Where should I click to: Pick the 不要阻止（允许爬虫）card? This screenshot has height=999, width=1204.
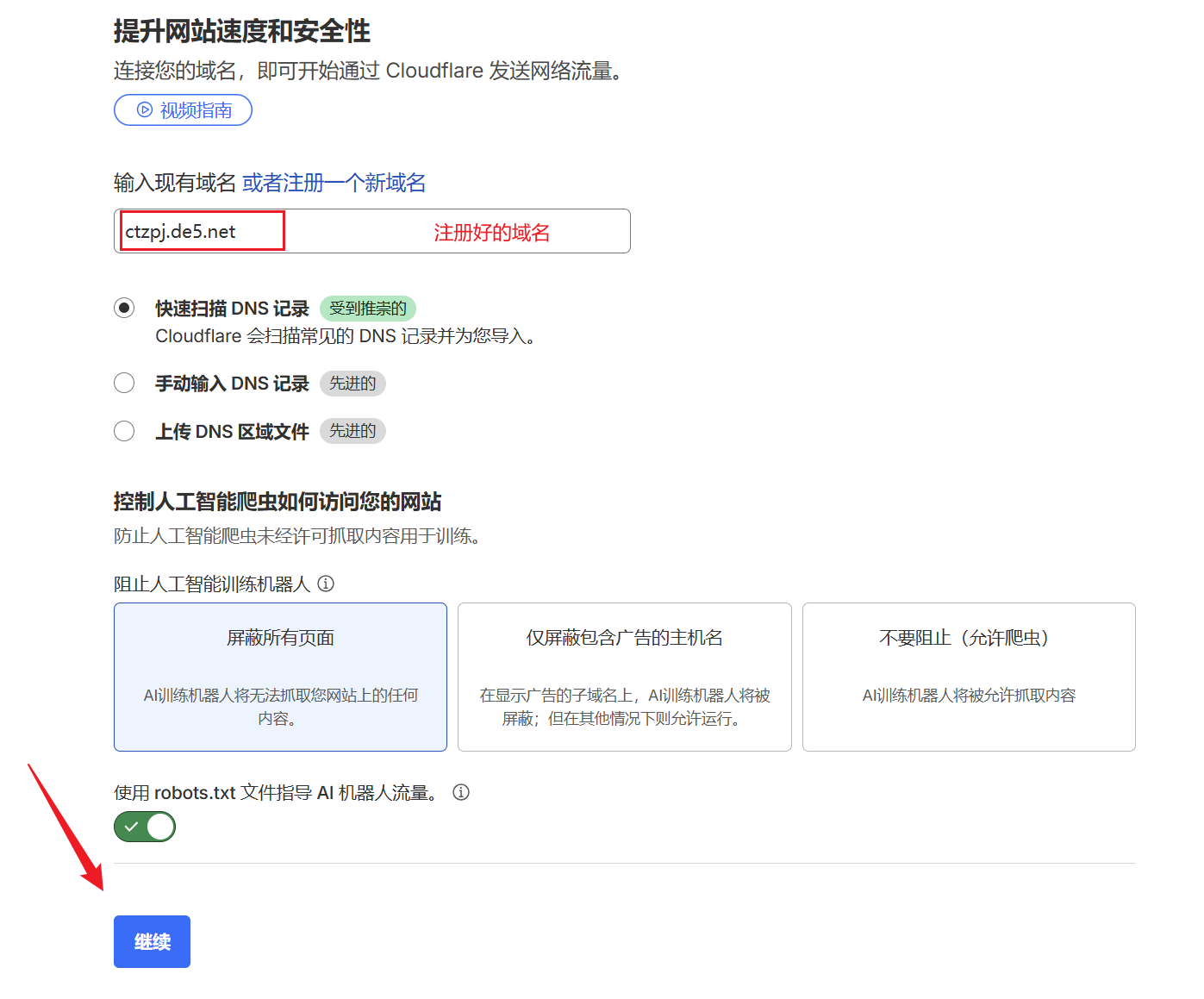[x=968, y=677]
